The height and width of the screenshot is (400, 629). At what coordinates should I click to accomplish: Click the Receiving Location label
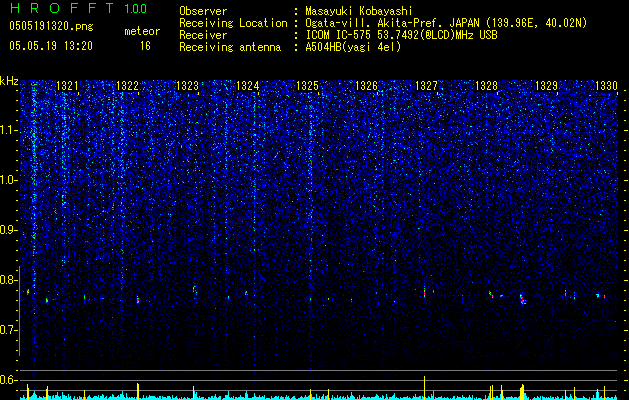(233, 23)
